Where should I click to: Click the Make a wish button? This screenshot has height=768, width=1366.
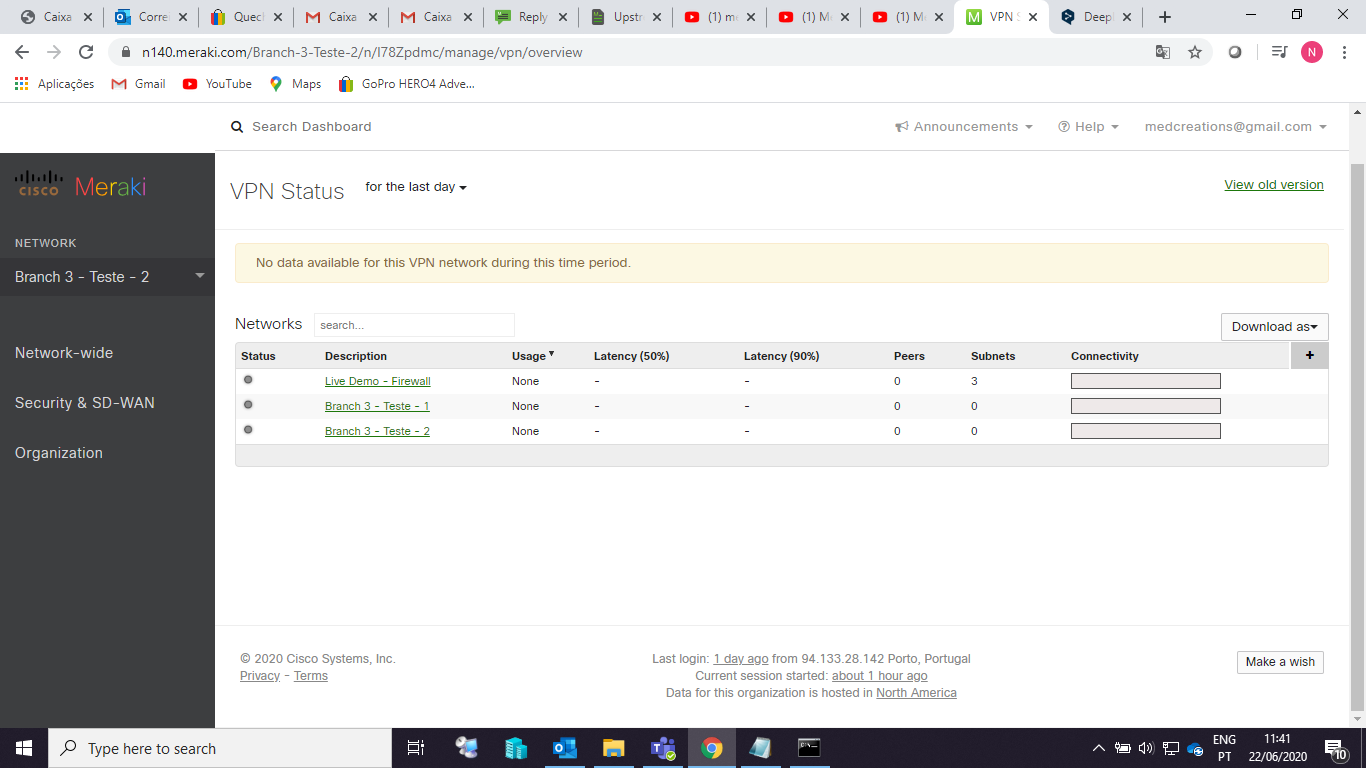[1280, 662]
